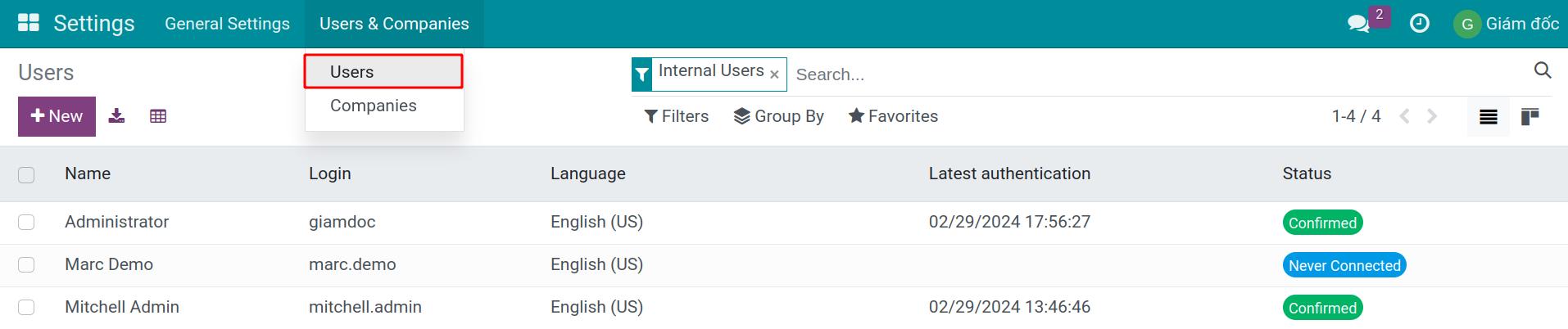This screenshot has width=1568, height=329.
Task: Click Administrator's Confirmed status badge
Action: (1322, 223)
